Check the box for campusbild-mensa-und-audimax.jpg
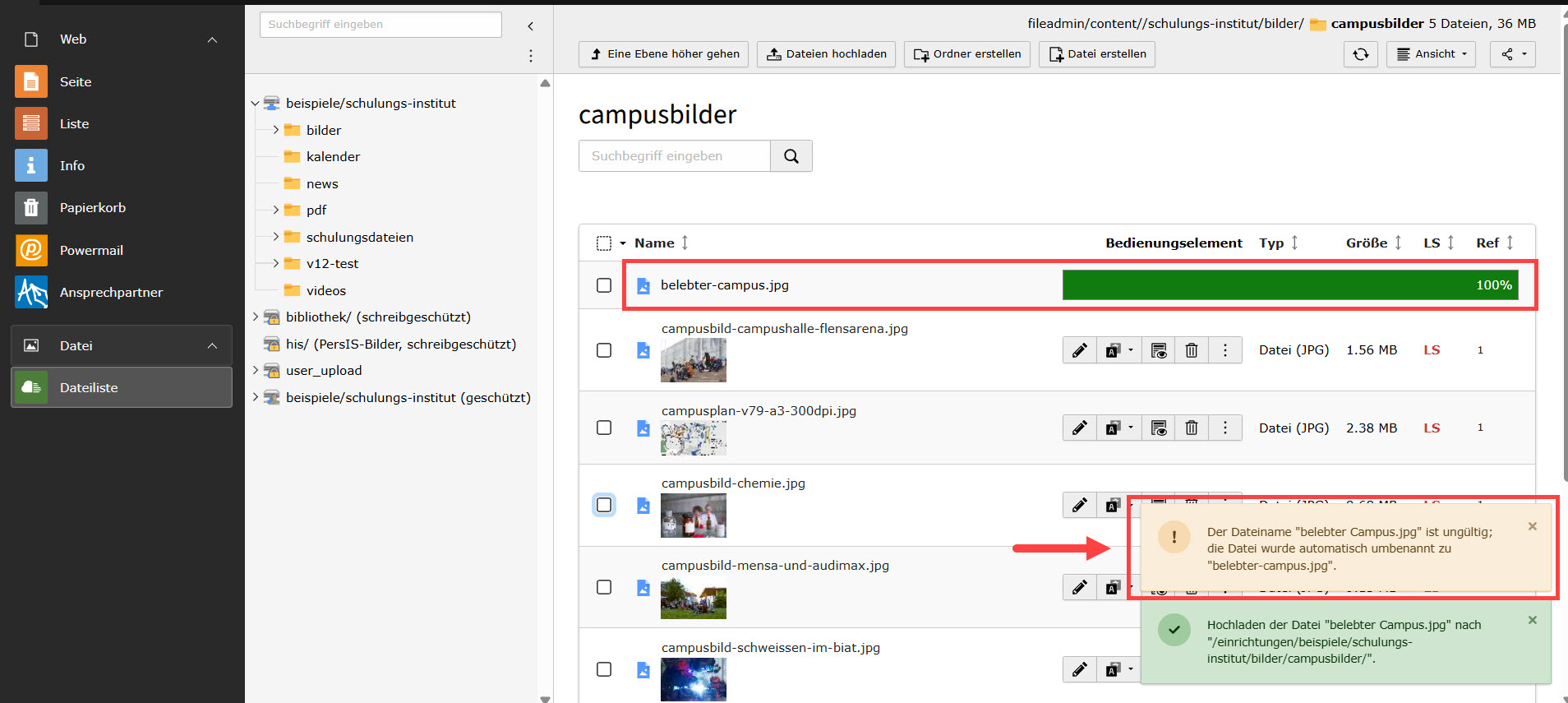 coord(604,587)
